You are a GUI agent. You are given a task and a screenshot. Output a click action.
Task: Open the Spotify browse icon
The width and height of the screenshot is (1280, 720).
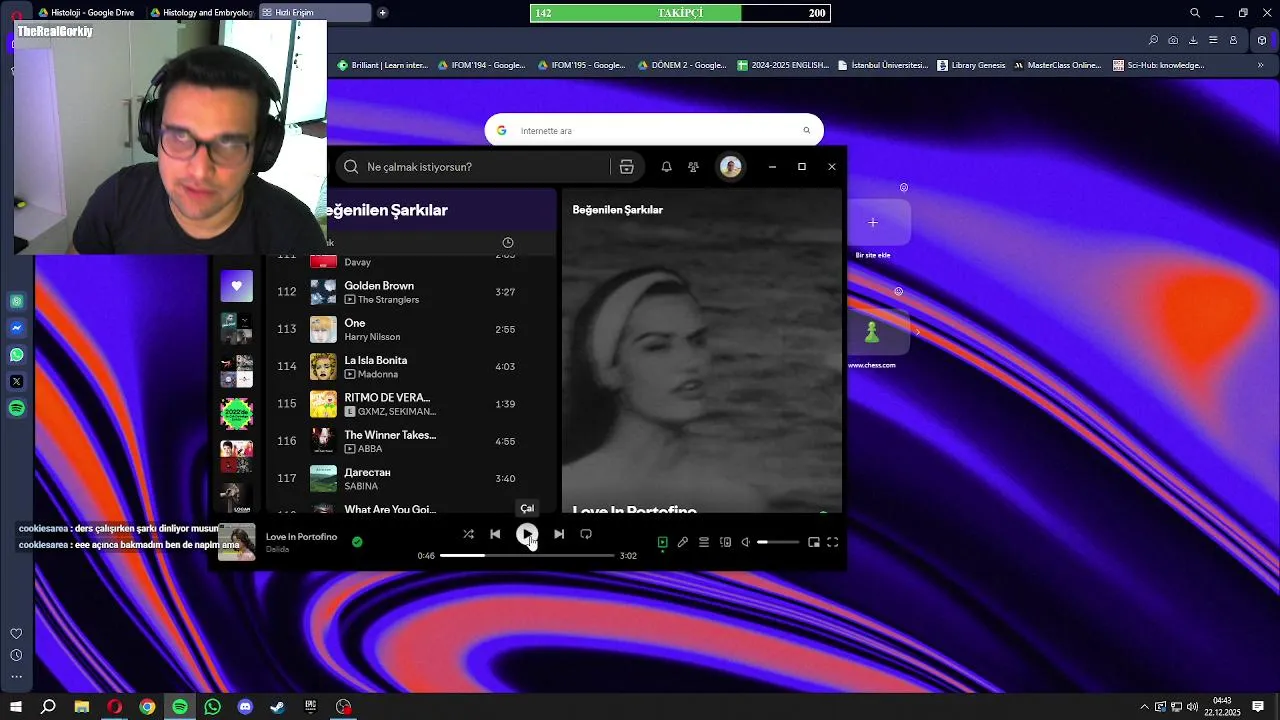click(627, 167)
